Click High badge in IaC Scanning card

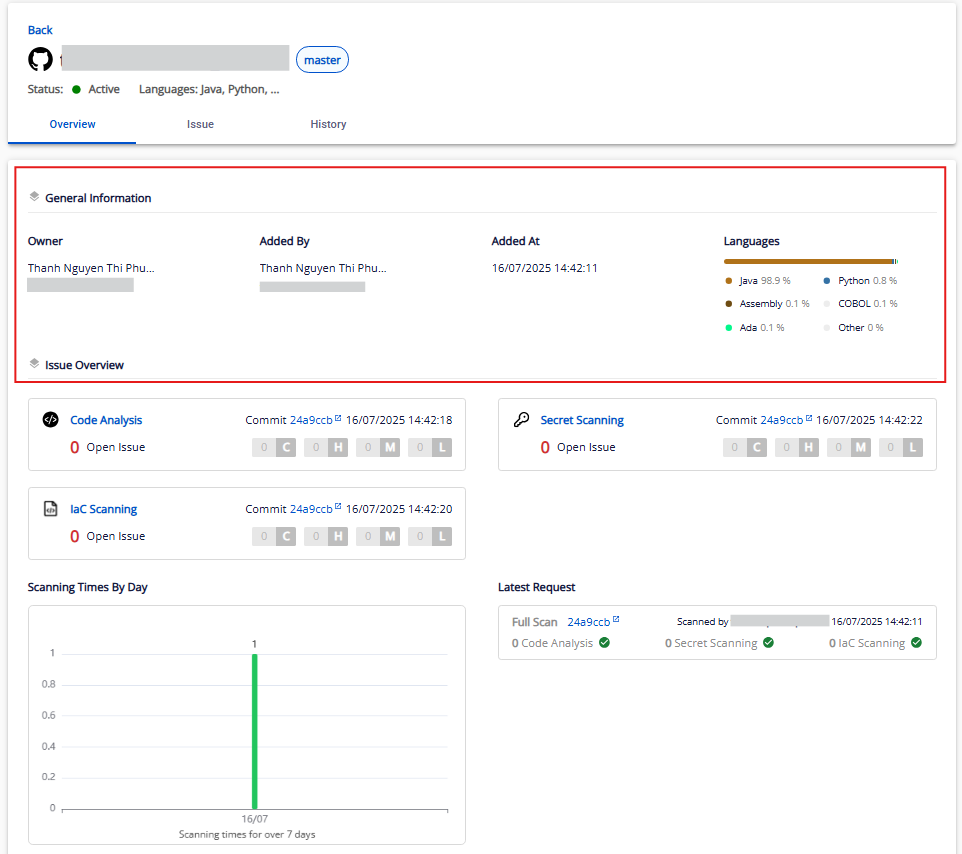coord(326,536)
